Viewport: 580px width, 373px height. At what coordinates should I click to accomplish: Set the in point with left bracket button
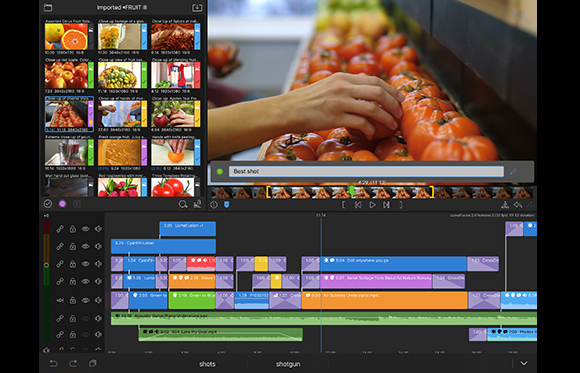click(344, 205)
